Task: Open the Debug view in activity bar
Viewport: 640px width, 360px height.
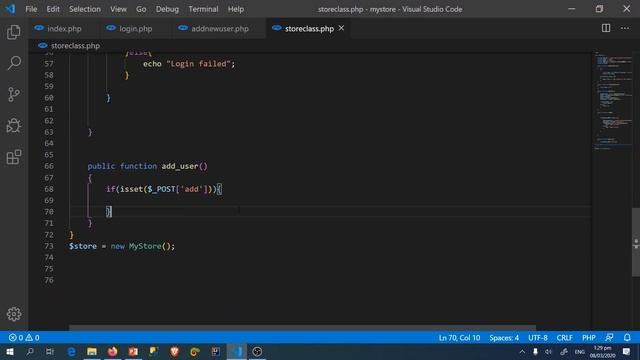Action: 14,126
